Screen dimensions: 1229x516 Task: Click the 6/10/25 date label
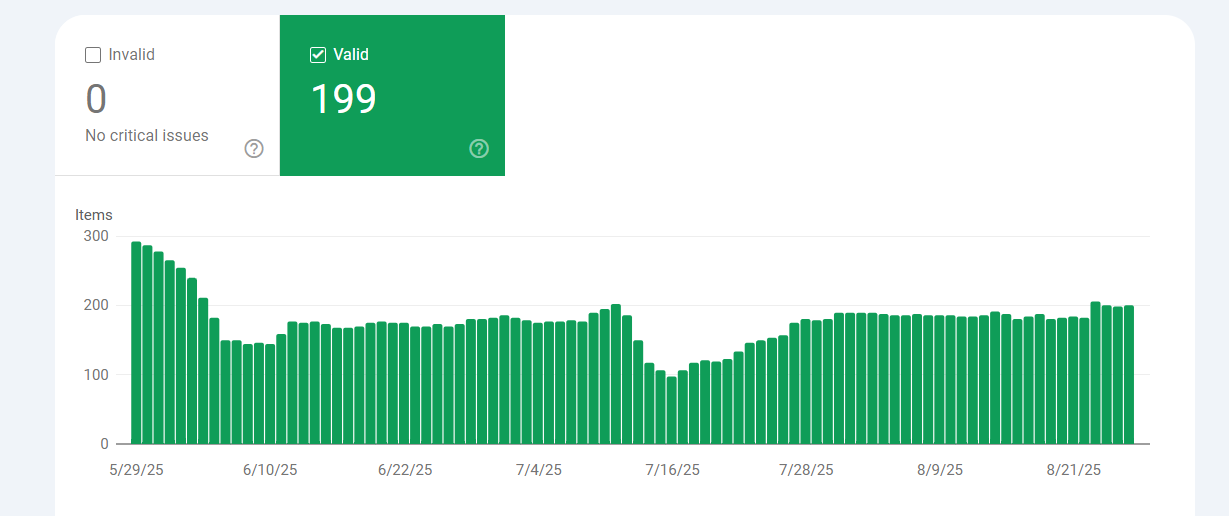click(270, 470)
